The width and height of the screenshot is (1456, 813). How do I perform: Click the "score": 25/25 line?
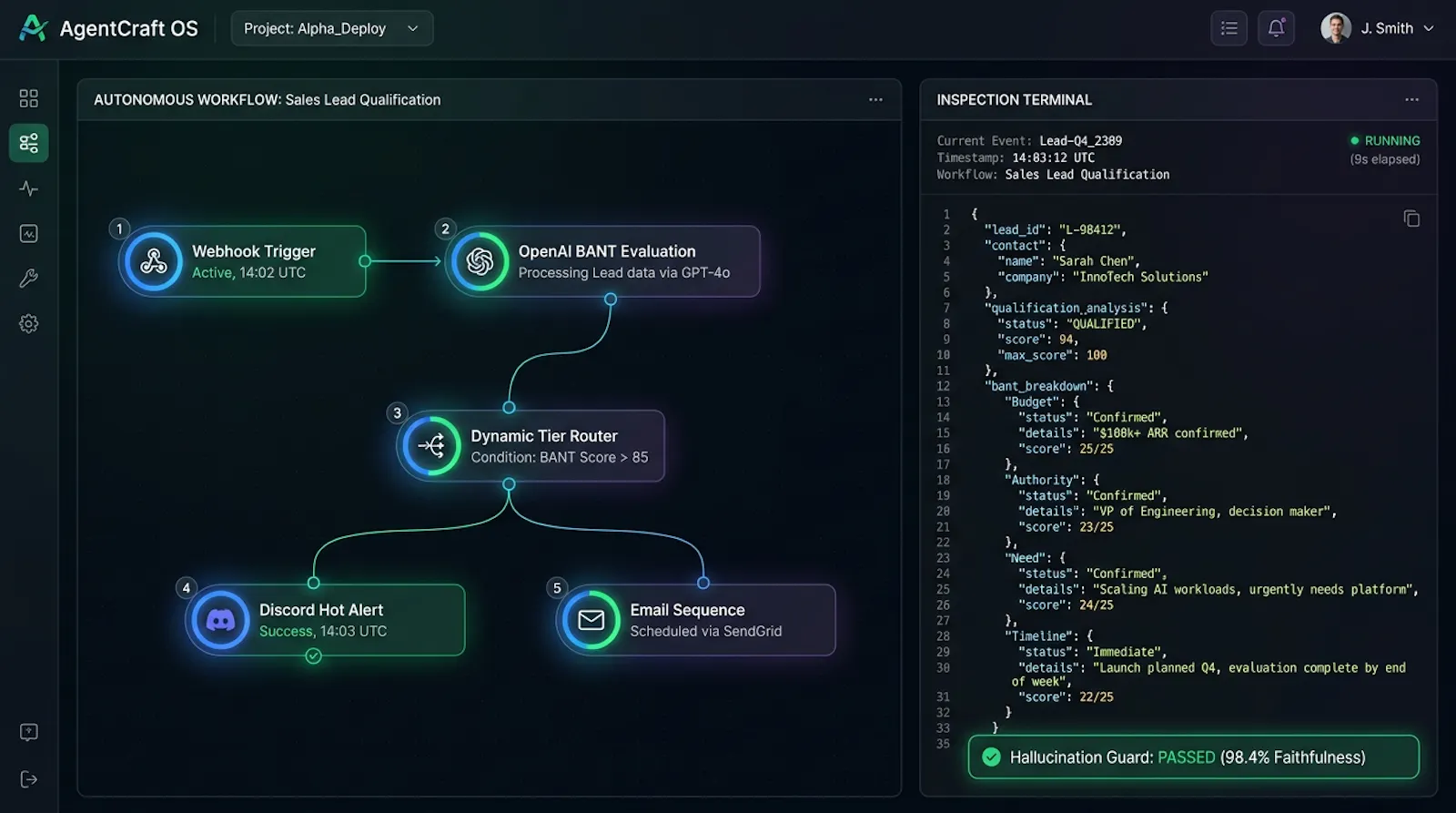[1066, 449]
